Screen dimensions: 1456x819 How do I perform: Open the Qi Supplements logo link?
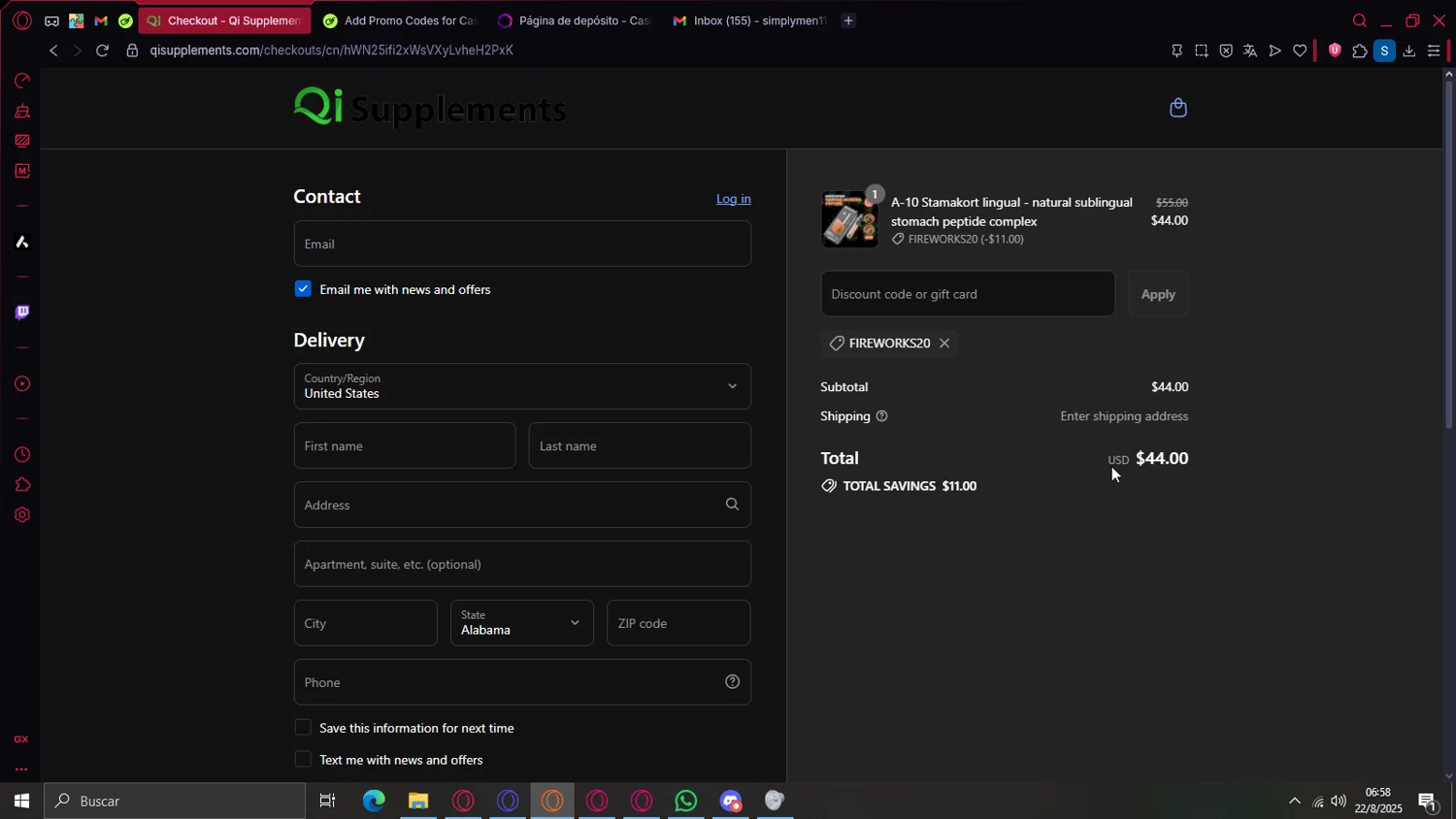(430, 107)
